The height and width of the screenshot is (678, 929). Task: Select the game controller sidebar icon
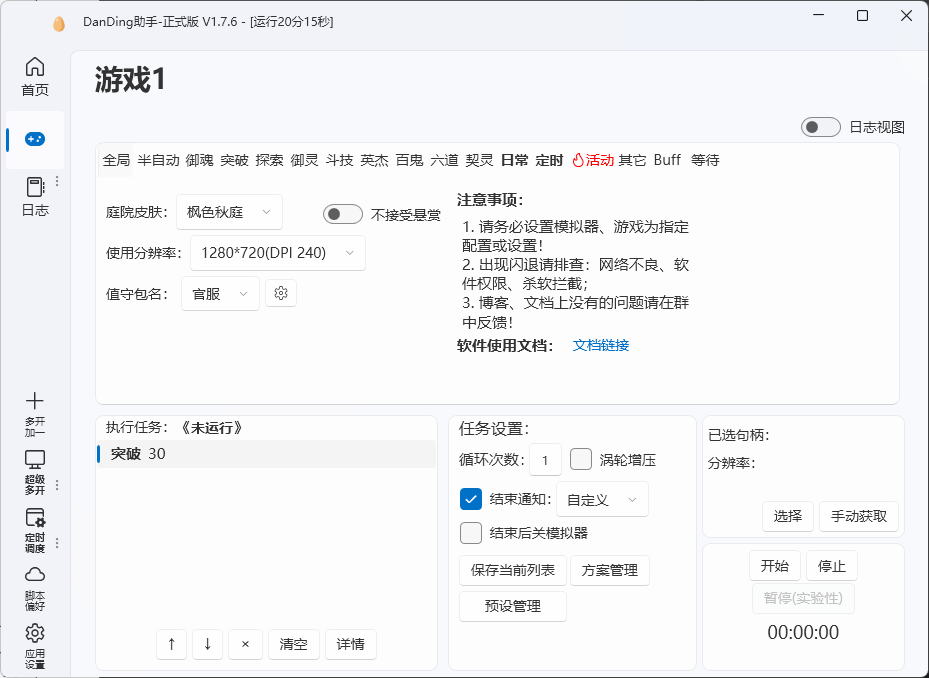point(35,139)
